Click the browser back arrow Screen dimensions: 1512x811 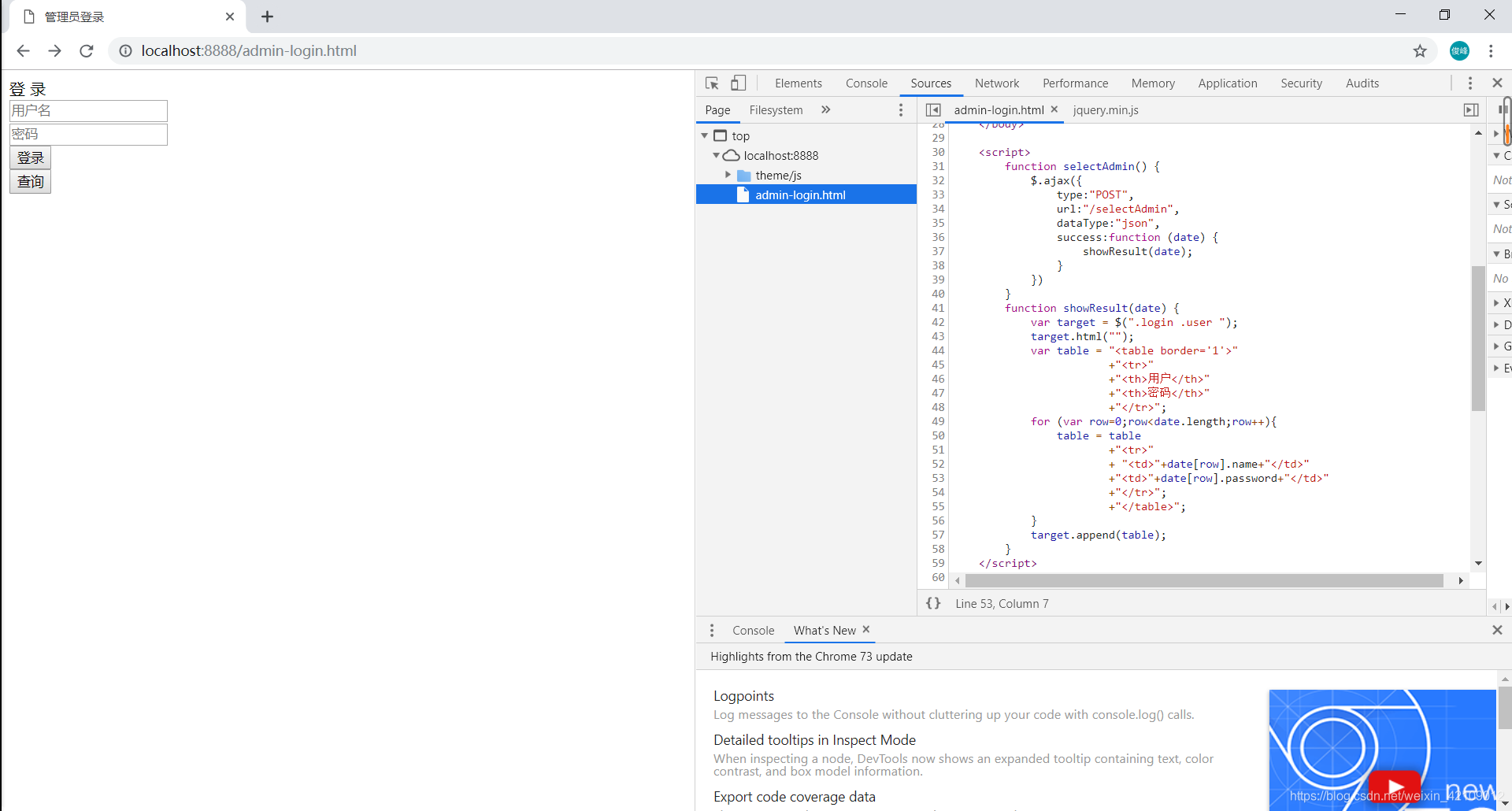pos(23,51)
